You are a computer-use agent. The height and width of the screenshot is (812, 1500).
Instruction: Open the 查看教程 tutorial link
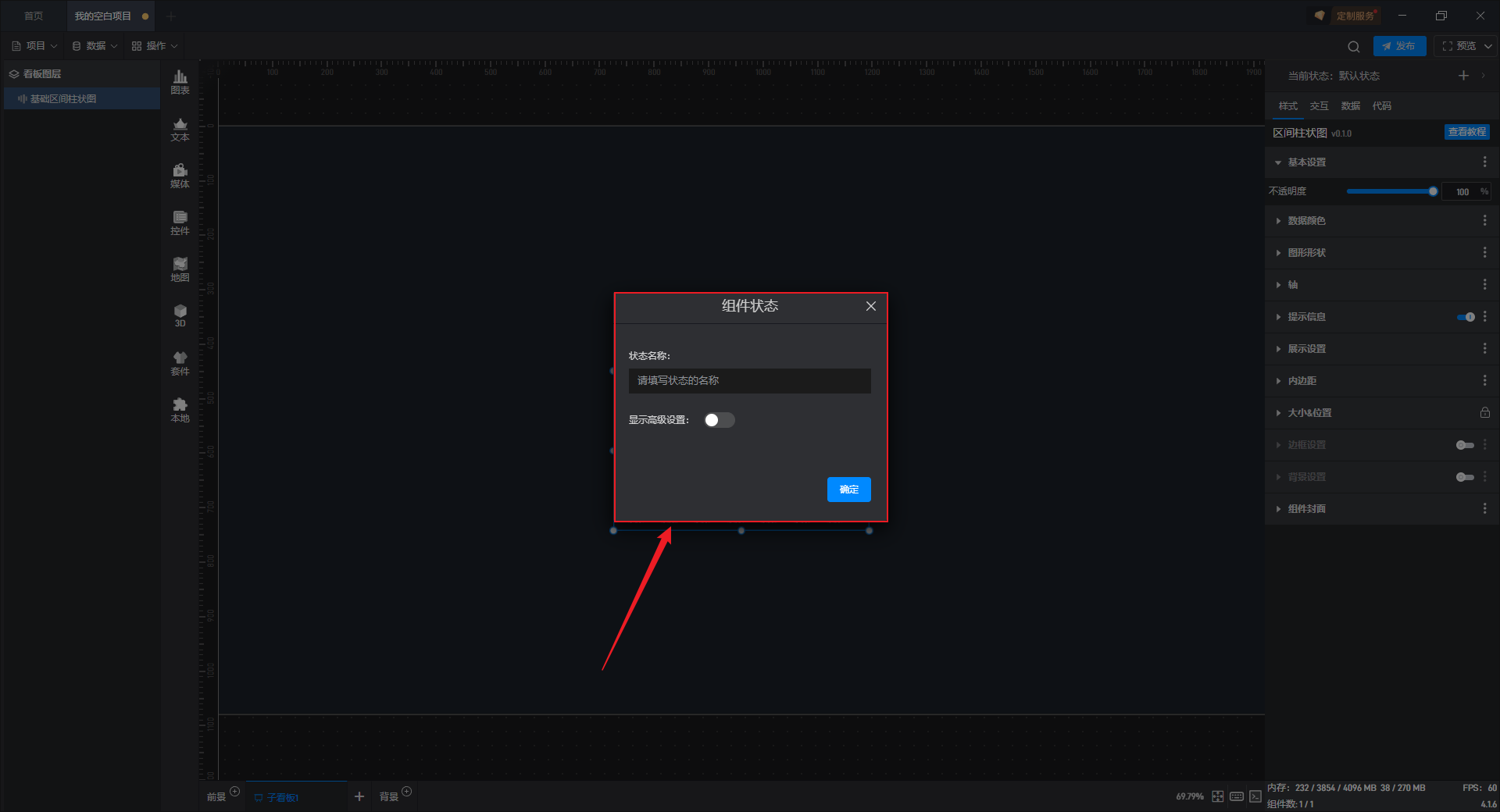(x=1467, y=132)
